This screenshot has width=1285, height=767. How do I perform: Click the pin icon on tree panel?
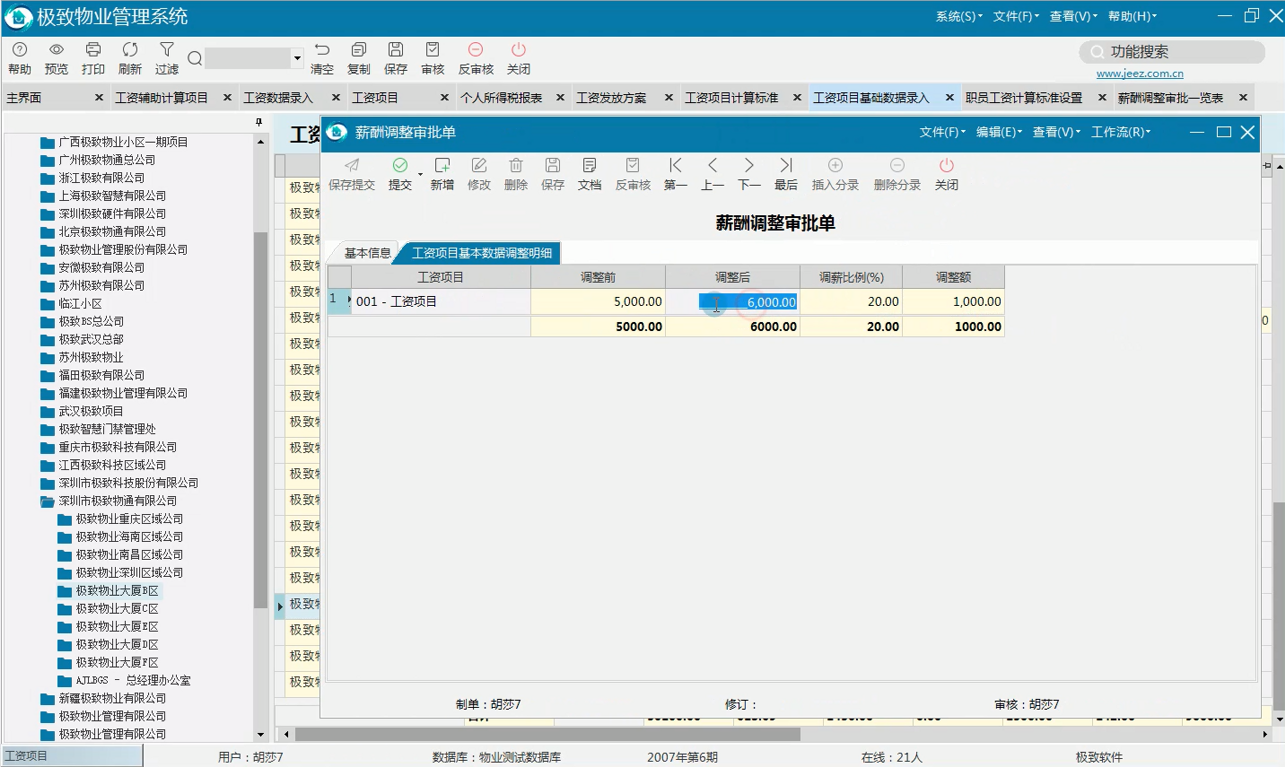258,122
